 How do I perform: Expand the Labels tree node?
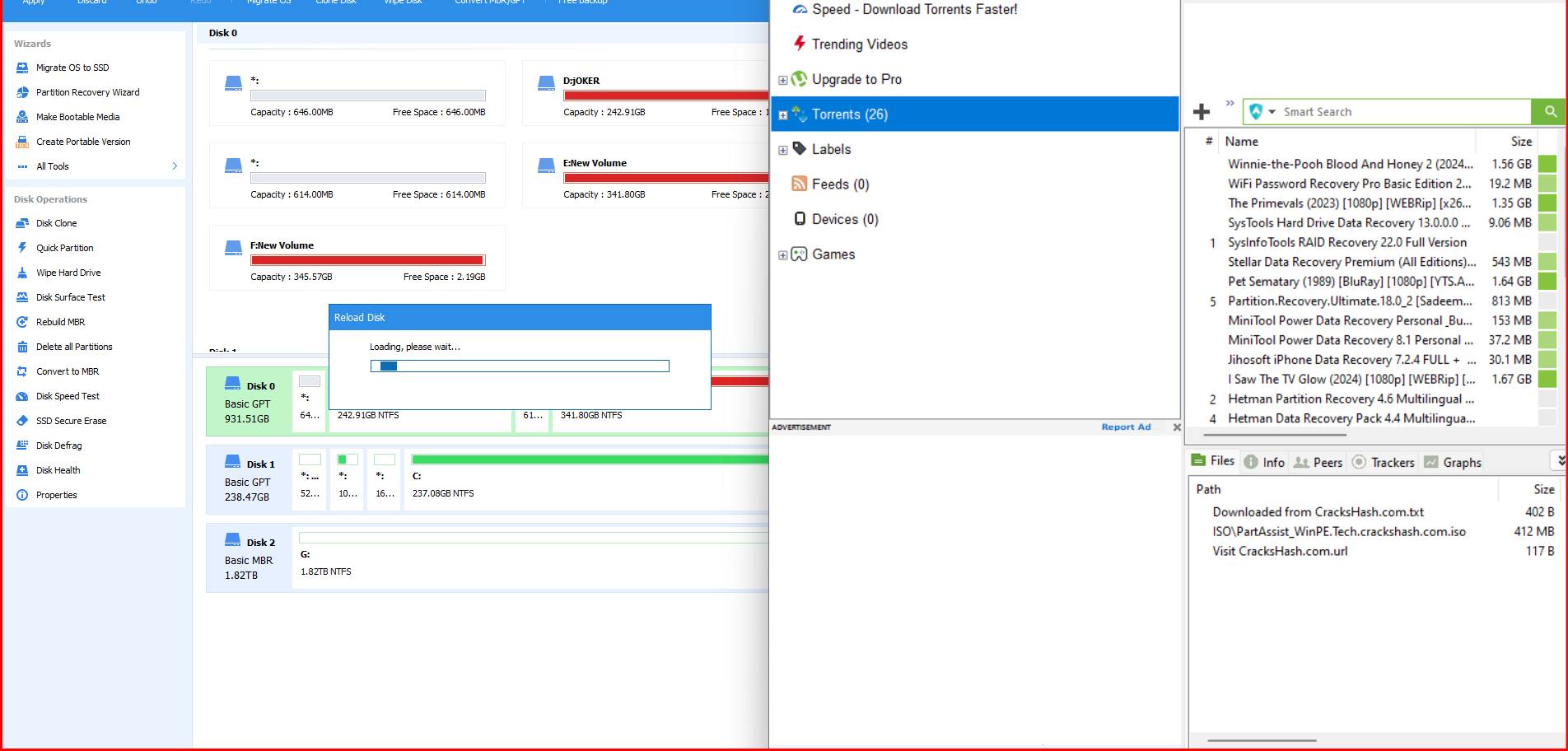(x=782, y=150)
